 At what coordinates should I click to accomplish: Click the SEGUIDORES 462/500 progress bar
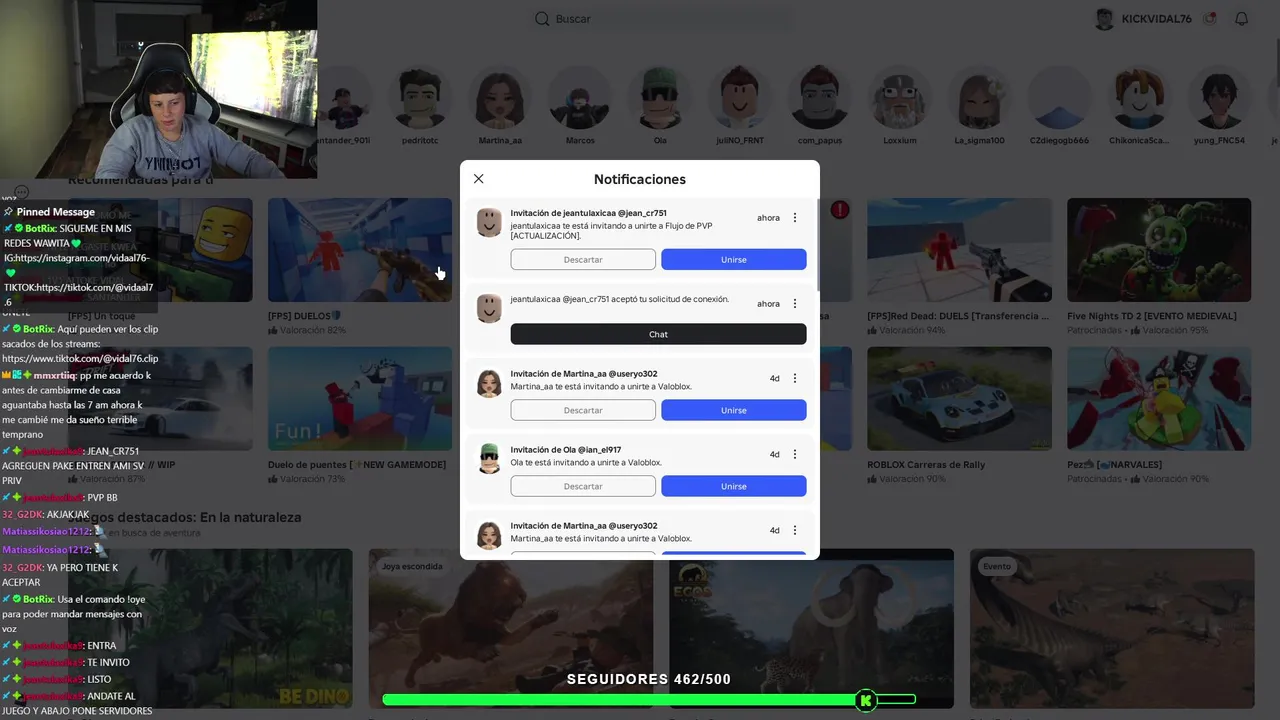[649, 700]
